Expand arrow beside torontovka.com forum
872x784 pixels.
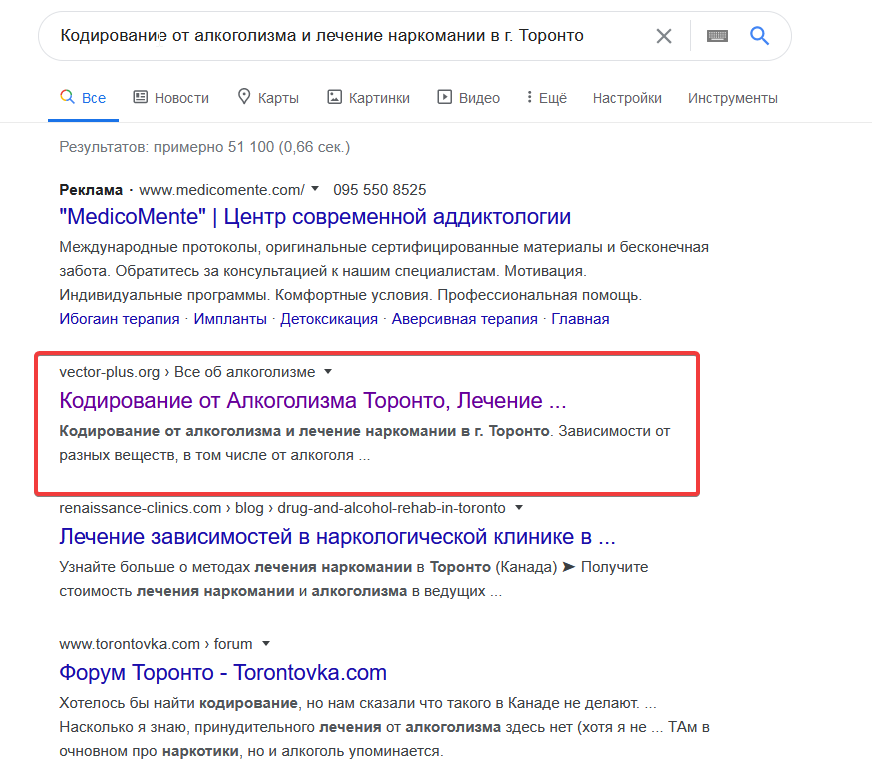click(x=265, y=643)
